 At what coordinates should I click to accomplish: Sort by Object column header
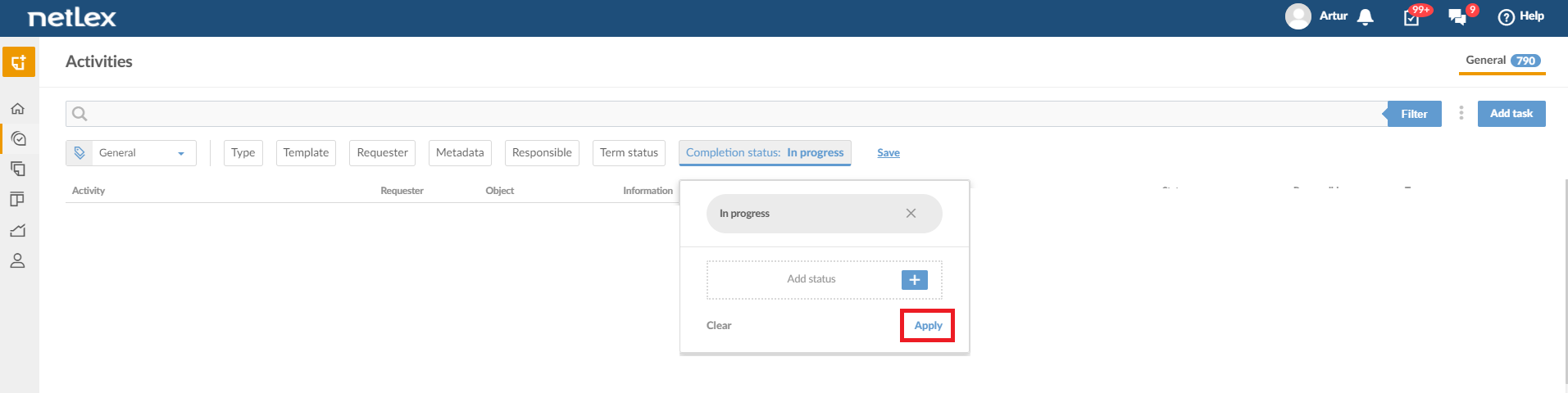click(499, 191)
